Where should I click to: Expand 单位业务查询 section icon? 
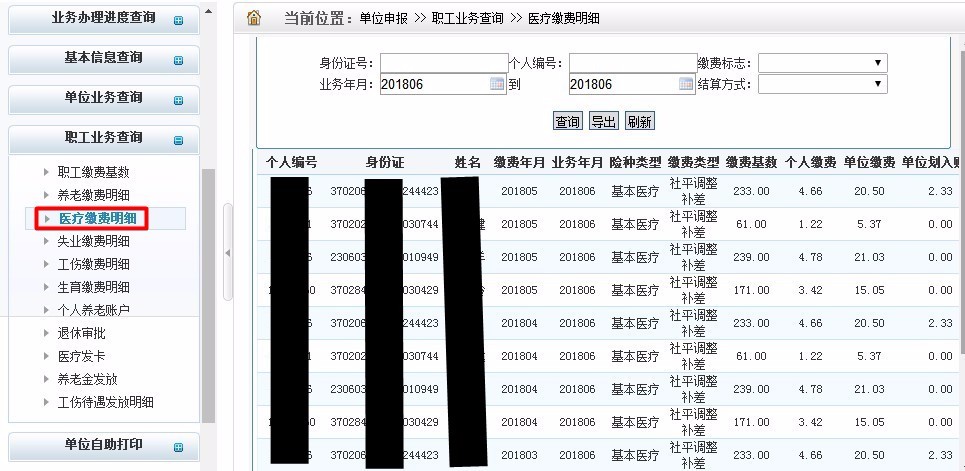click(178, 100)
